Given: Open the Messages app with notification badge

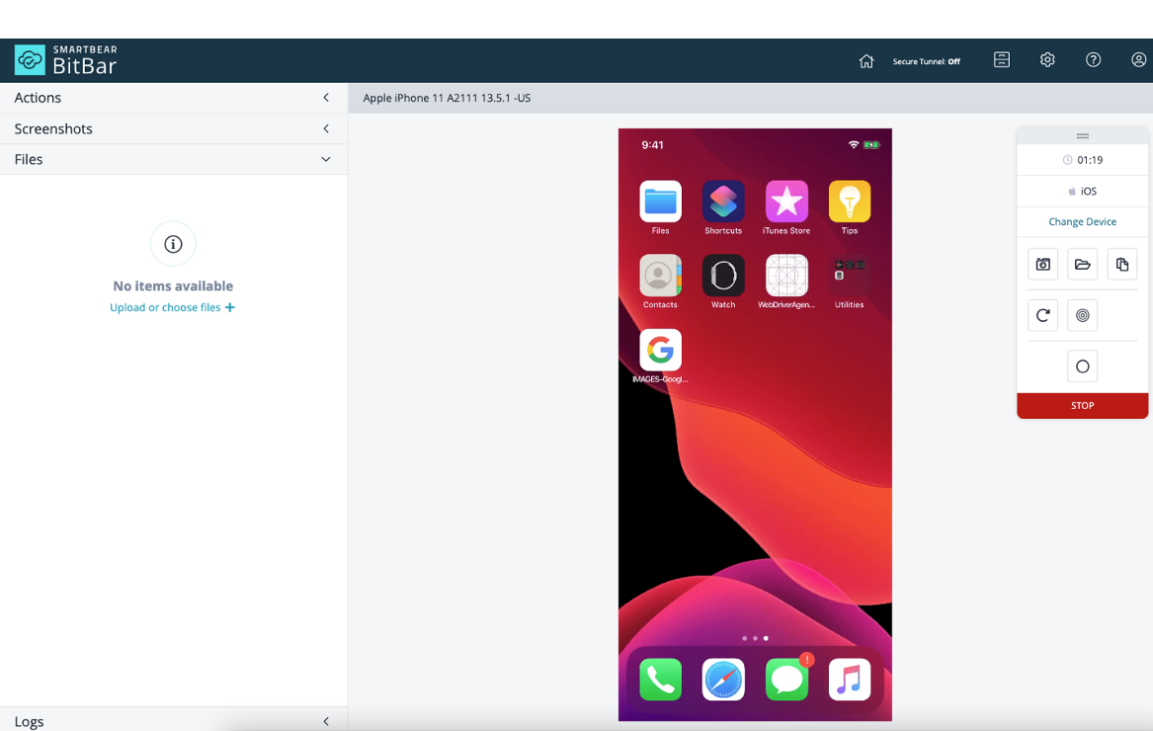Looking at the screenshot, I should [x=786, y=679].
